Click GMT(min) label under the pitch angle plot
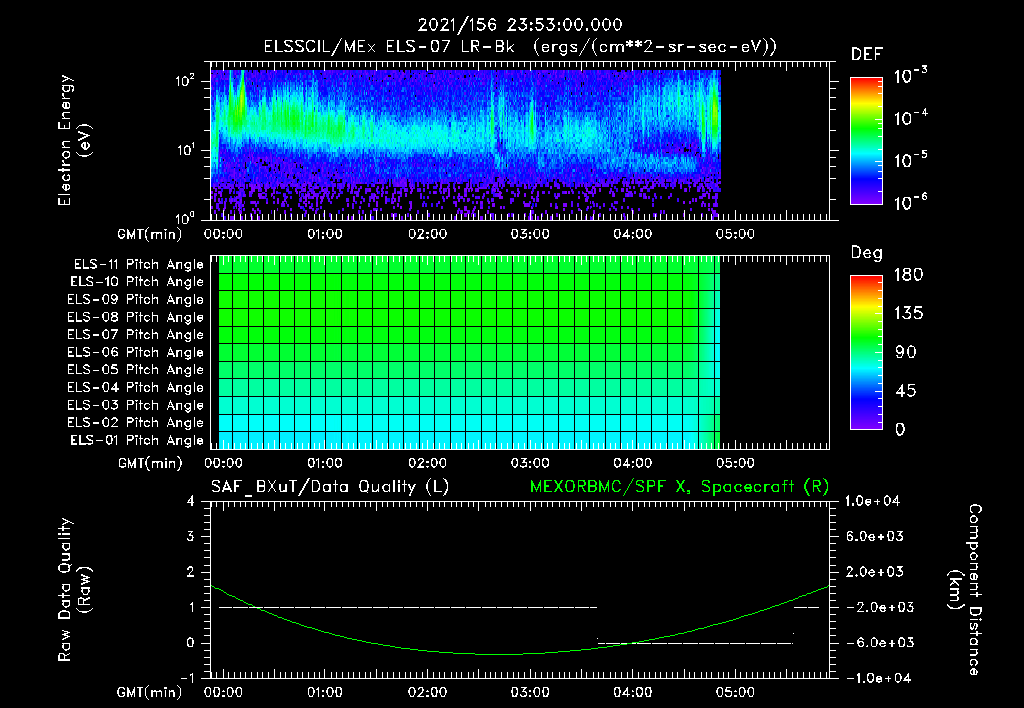 pos(150,464)
